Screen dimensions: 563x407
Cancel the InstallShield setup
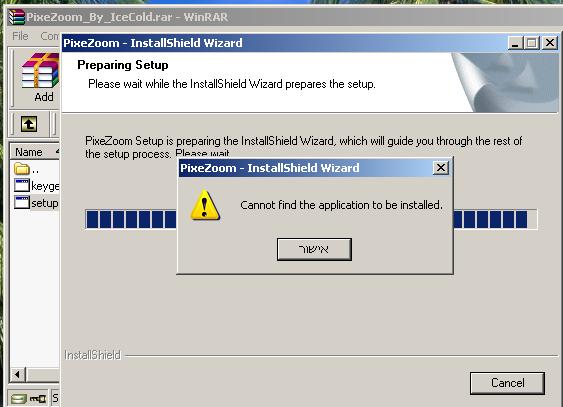tap(507, 383)
